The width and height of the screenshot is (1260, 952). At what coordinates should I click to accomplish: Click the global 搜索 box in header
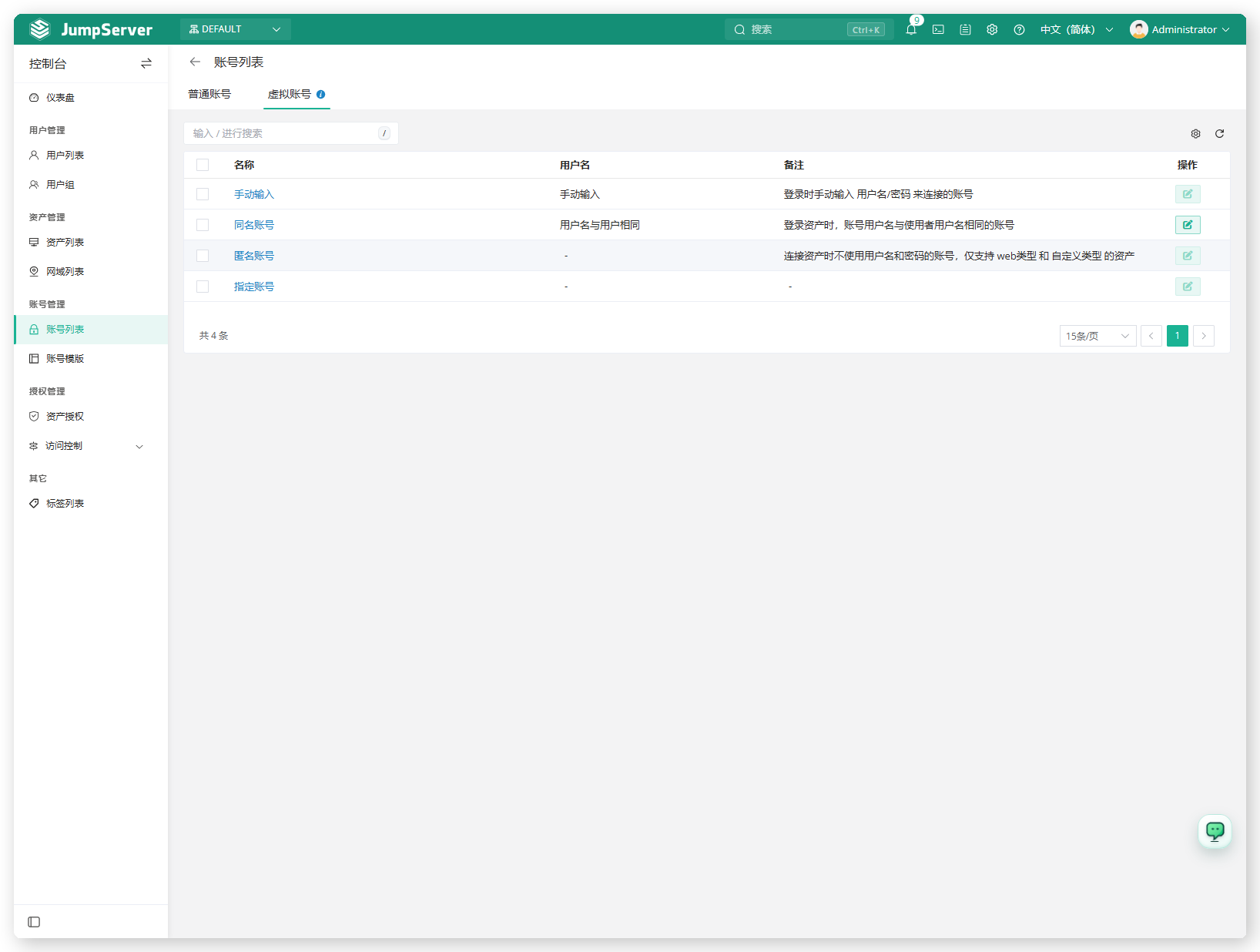[x=809, y=29]
